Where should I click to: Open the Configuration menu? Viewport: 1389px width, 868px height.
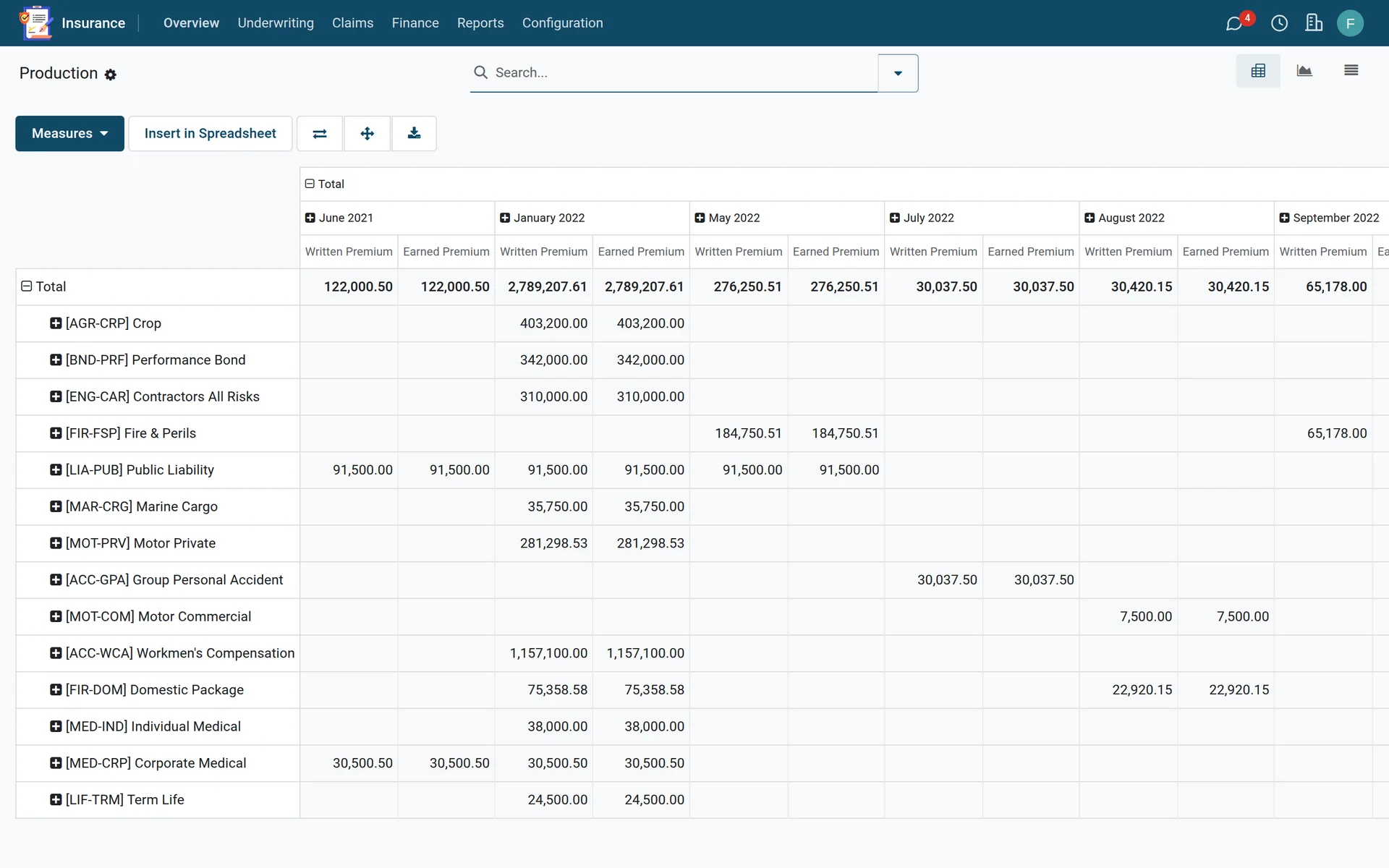563,23
